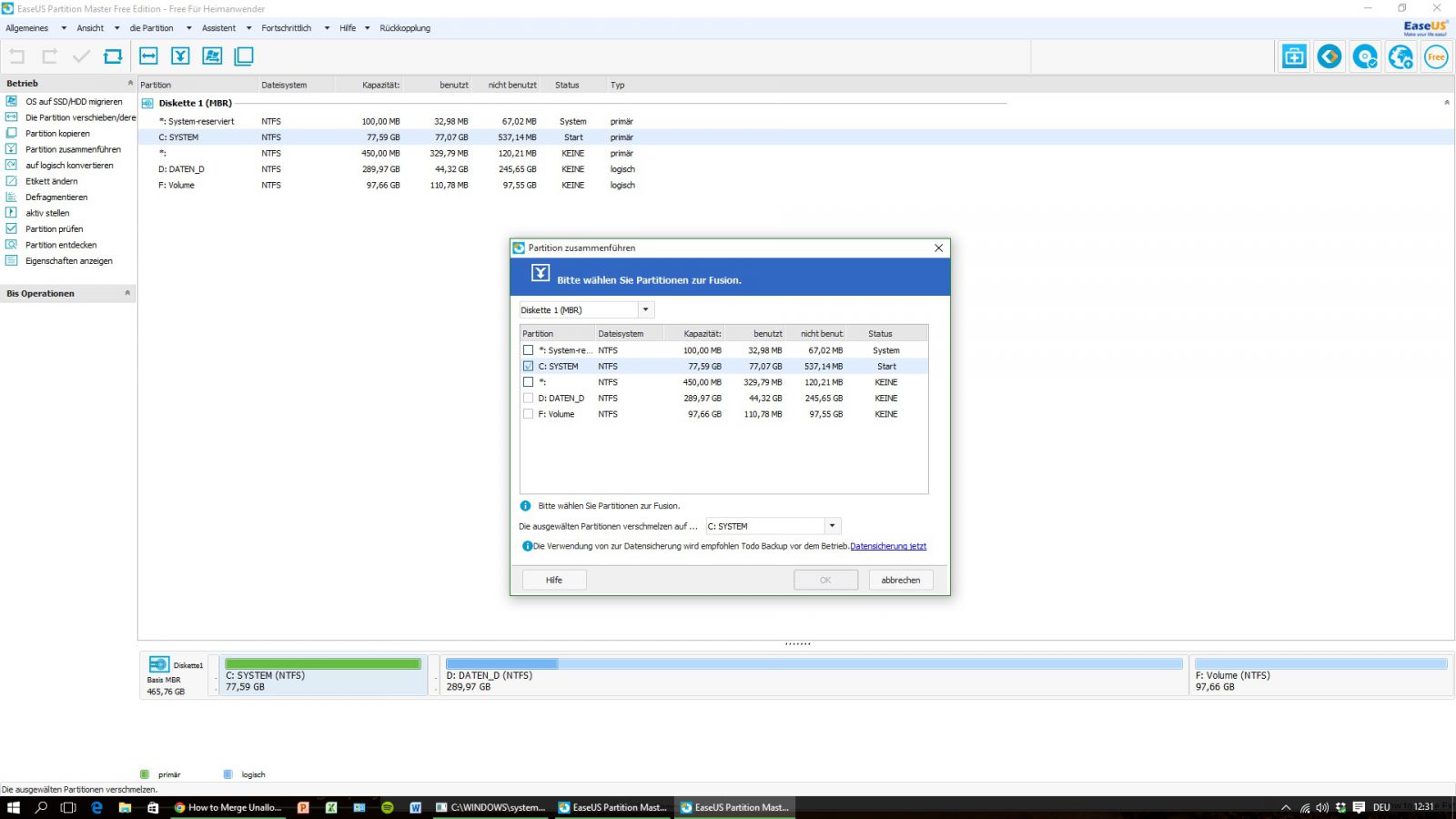Click the Diskette 1 (MBR) disk icon in list

pos(147,103)
